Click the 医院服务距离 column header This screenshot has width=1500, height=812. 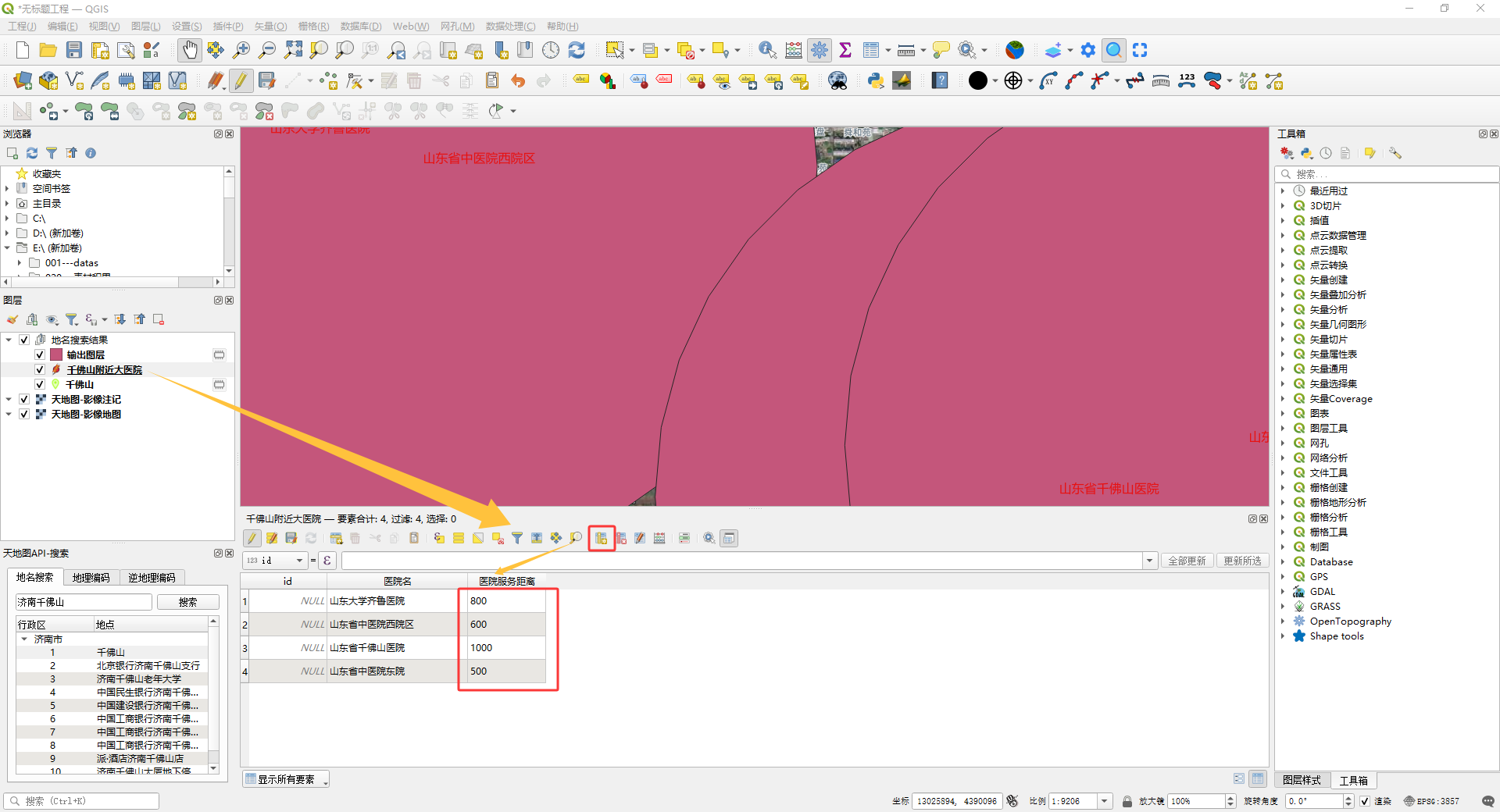506,581
